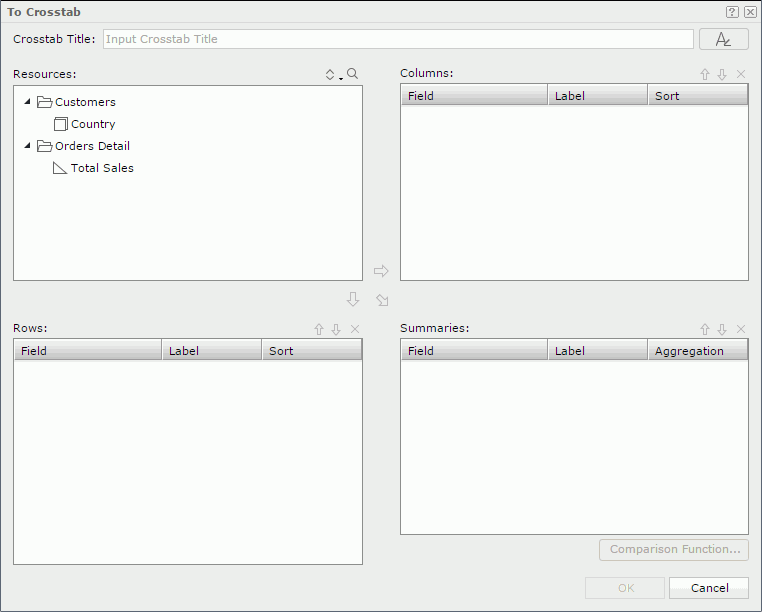Click the Rows remove X icon
The image size is (762, 612).
pyautogui.click(x=355, y=330)
